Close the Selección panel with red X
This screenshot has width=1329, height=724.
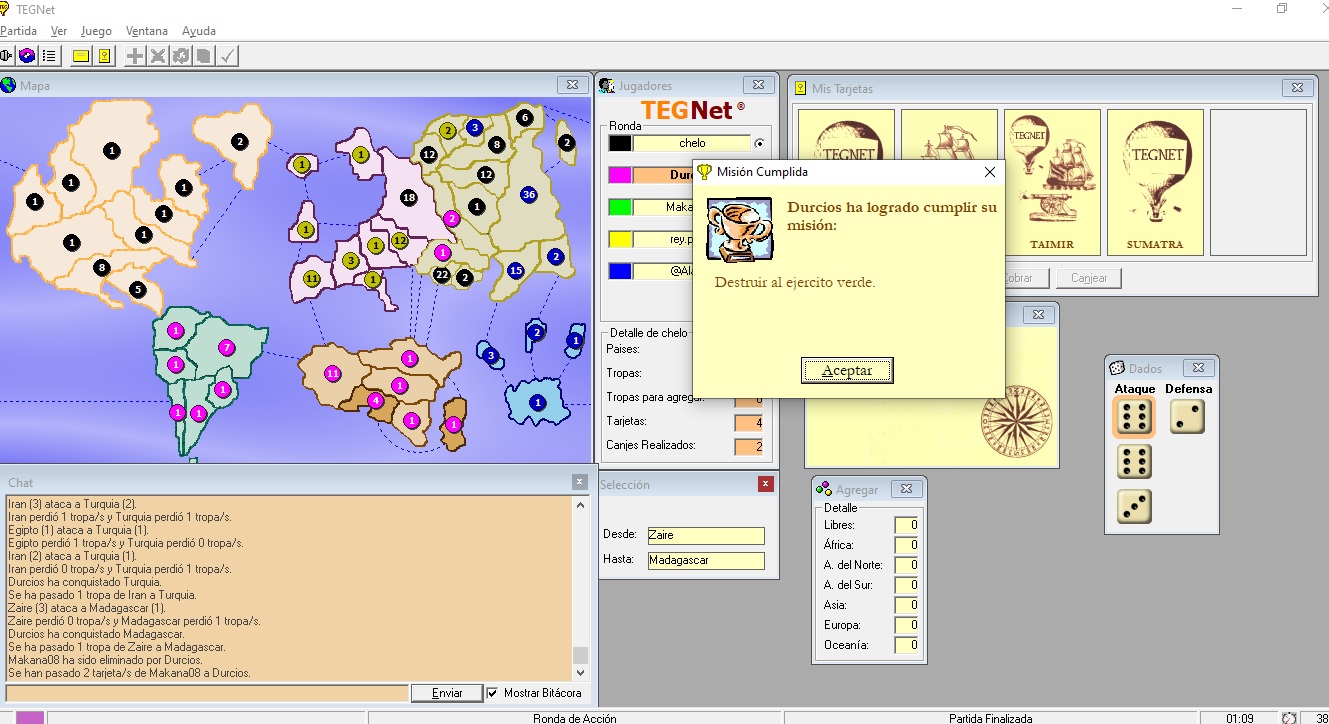tap(766, 484)
